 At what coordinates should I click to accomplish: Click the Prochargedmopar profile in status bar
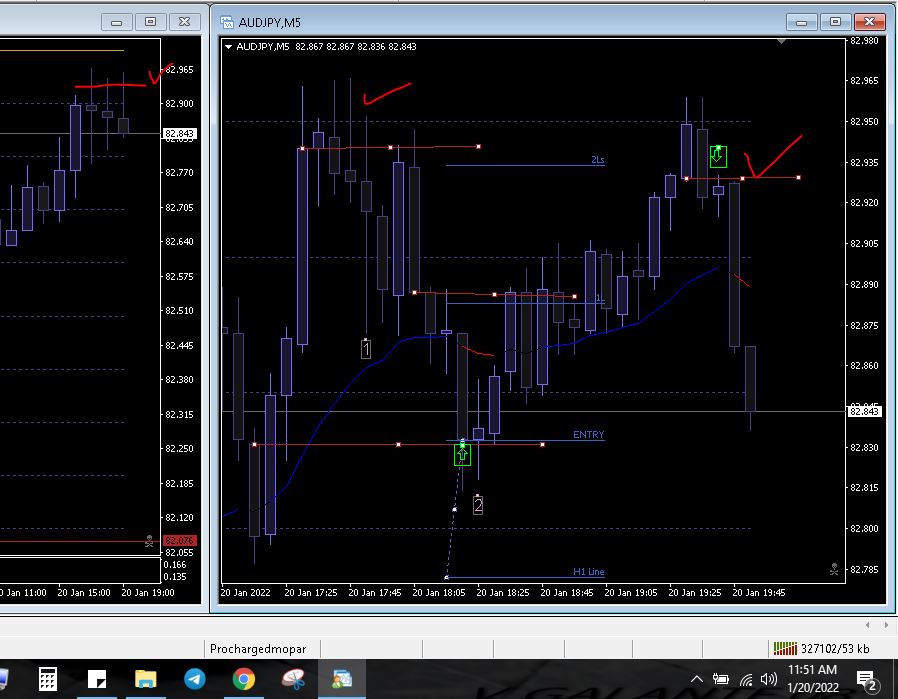(x=258, y=649)
